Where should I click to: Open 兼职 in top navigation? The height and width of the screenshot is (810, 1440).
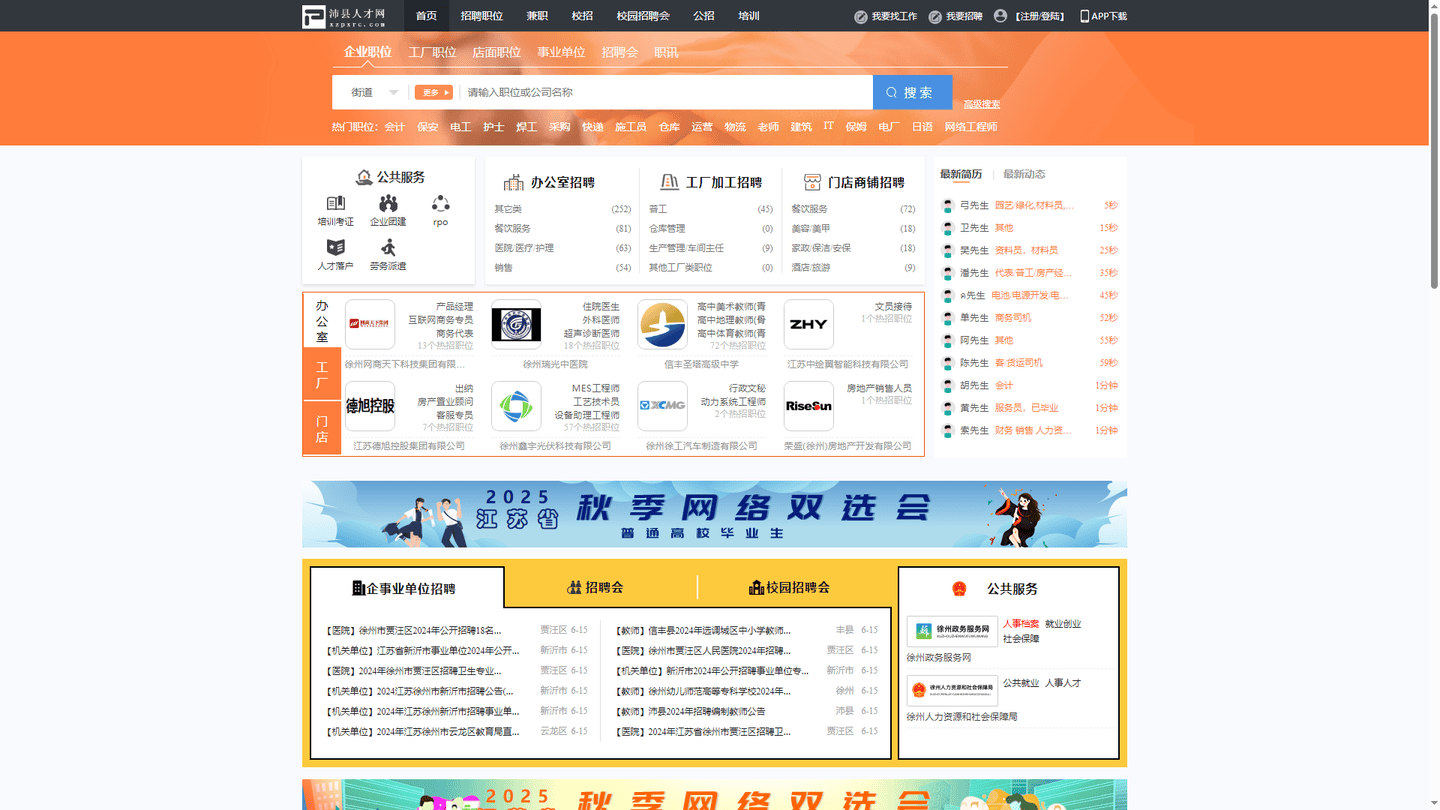[x=537, y=16]
